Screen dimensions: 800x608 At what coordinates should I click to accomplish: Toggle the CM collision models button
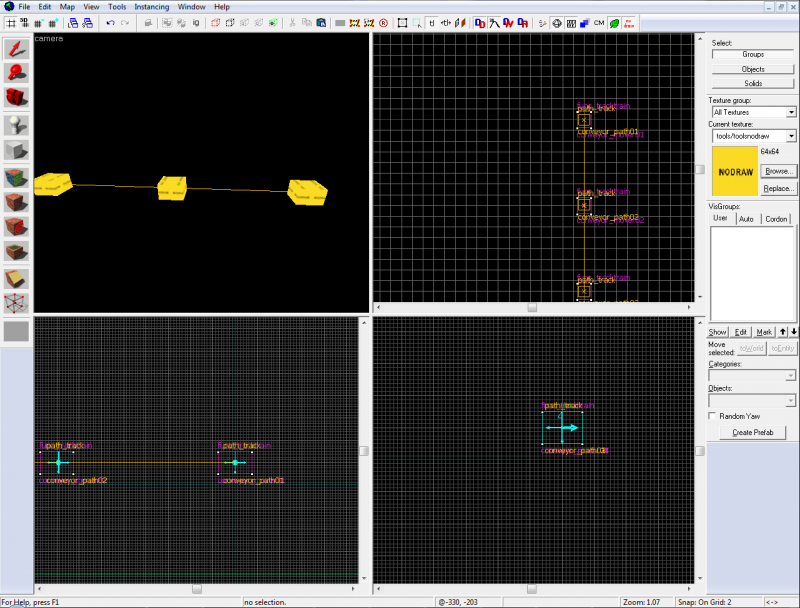coord(598,22)
